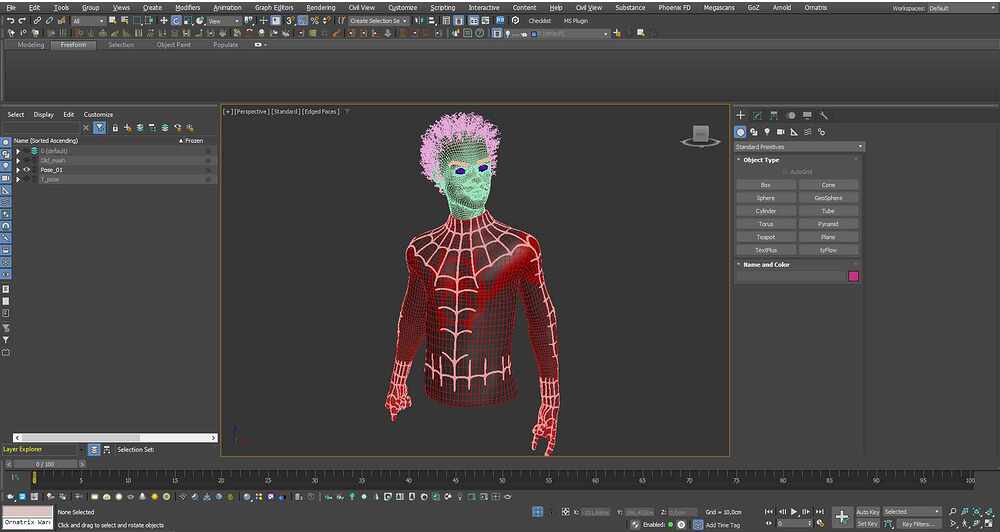Open the Selected key filter dropdown
The image size is (1000, 532).
[912, 512]
